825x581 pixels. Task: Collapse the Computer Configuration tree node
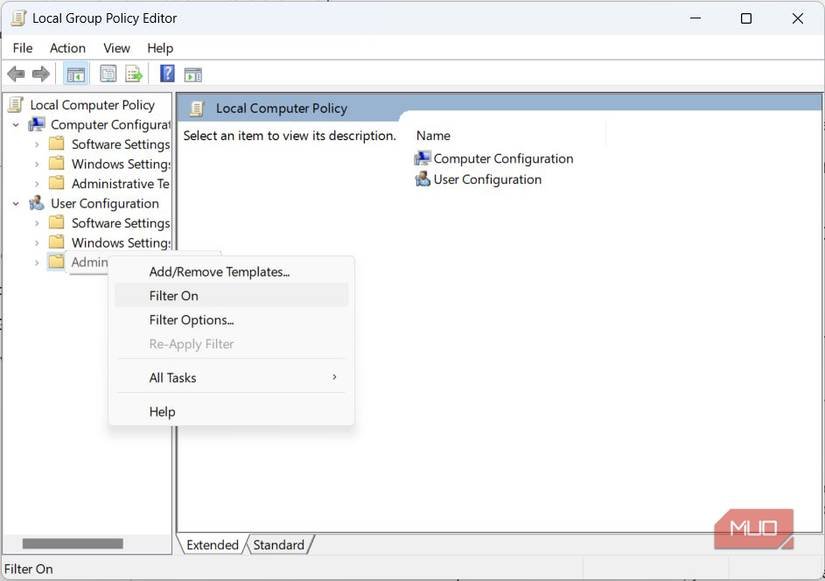pyautogui.click(x=16, y=125)
